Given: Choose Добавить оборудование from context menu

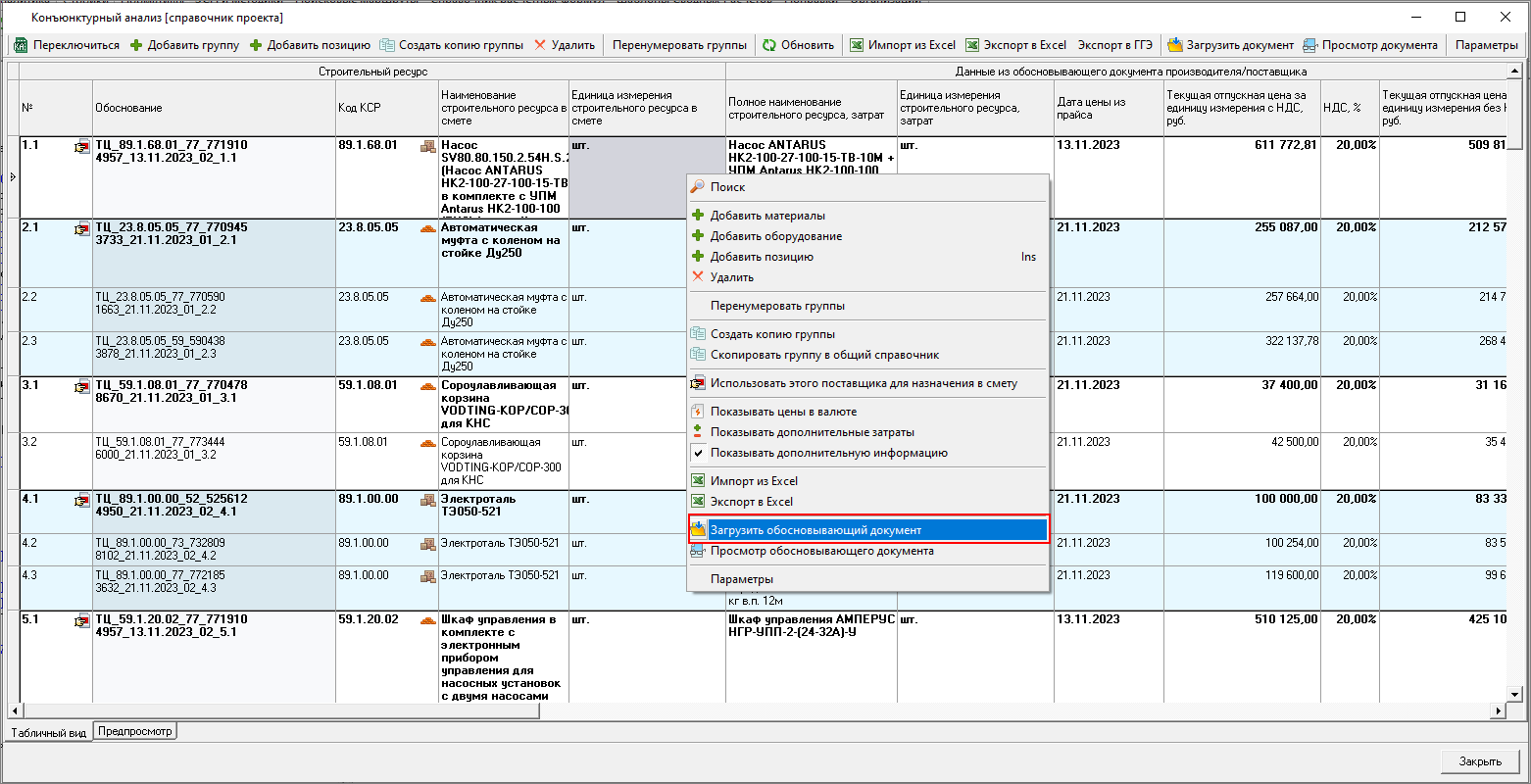Looking at the screenshot, I should point(775,236).
